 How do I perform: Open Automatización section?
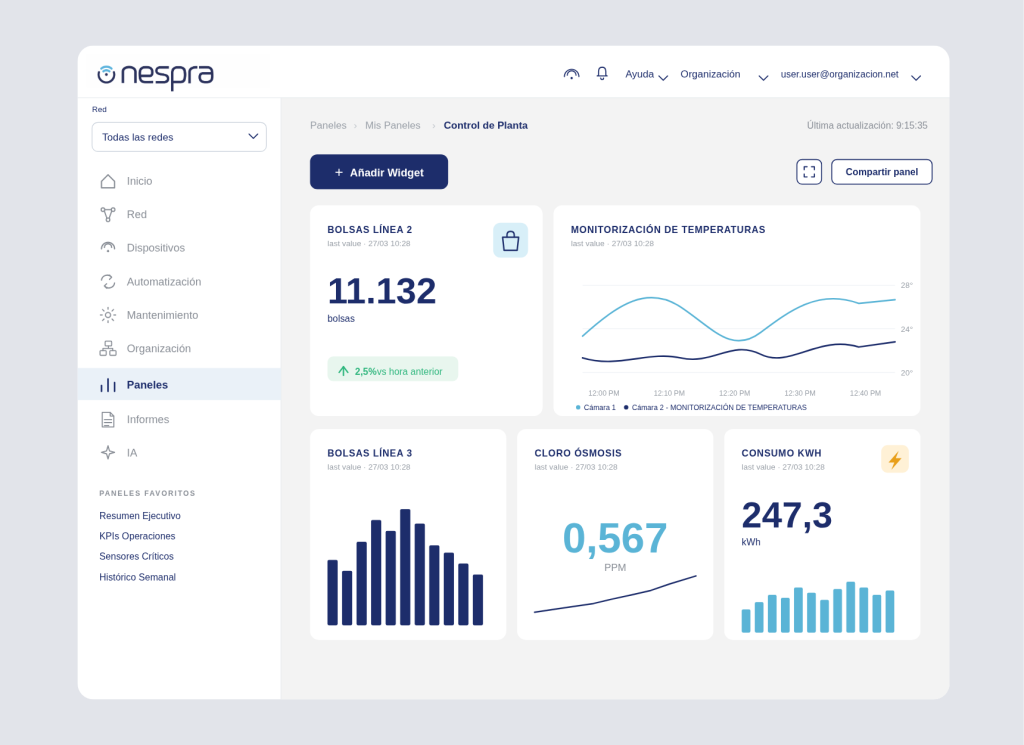[x=179, y=281]
